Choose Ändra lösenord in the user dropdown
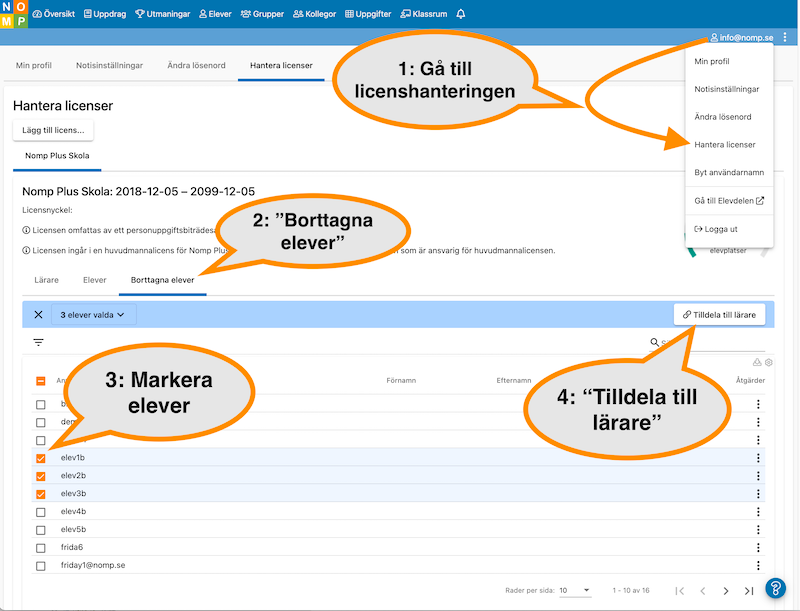The width and height of the screenshot is (800, 611). coord(722,117)
